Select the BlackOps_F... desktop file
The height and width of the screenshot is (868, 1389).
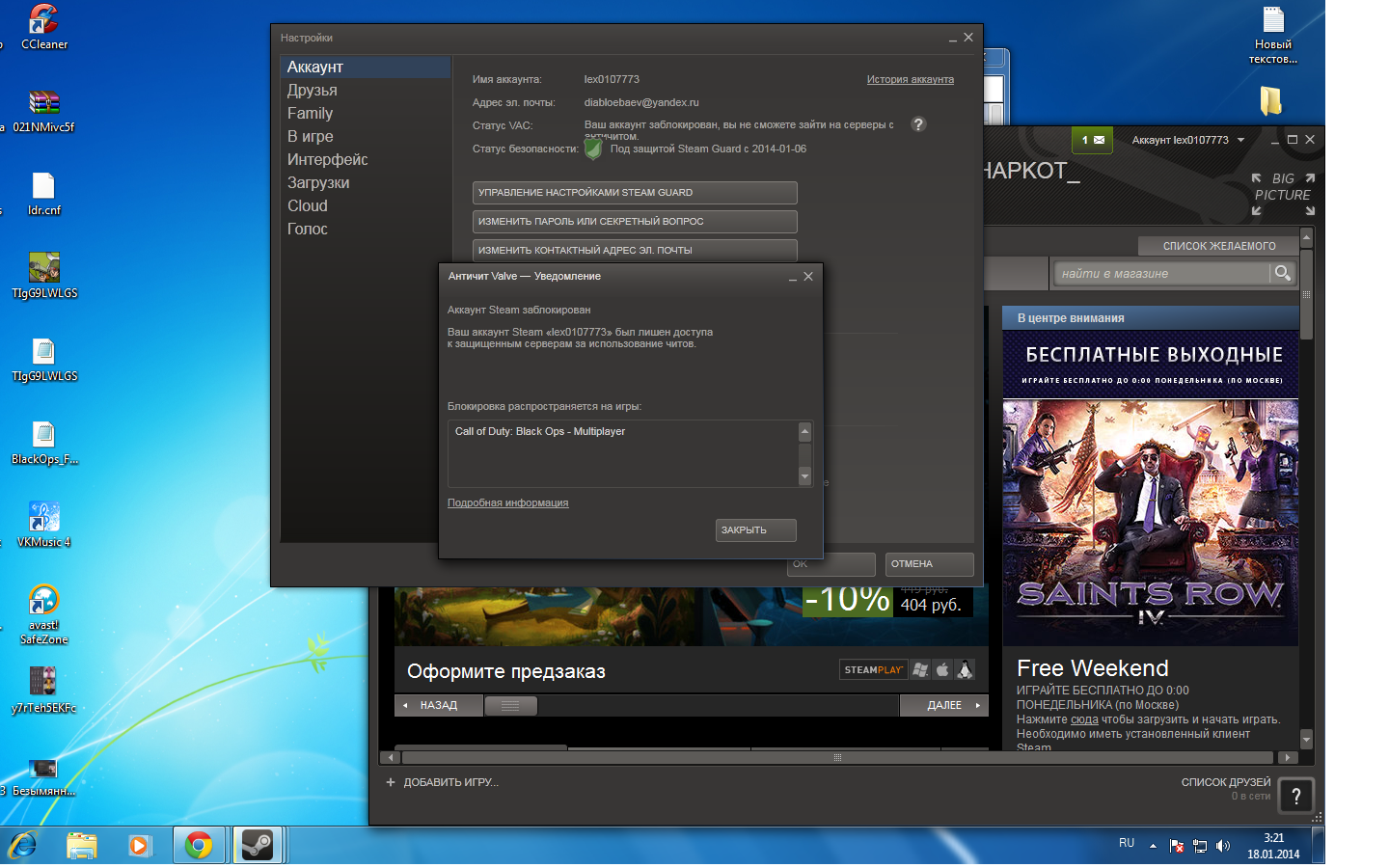tap(43, 443)
